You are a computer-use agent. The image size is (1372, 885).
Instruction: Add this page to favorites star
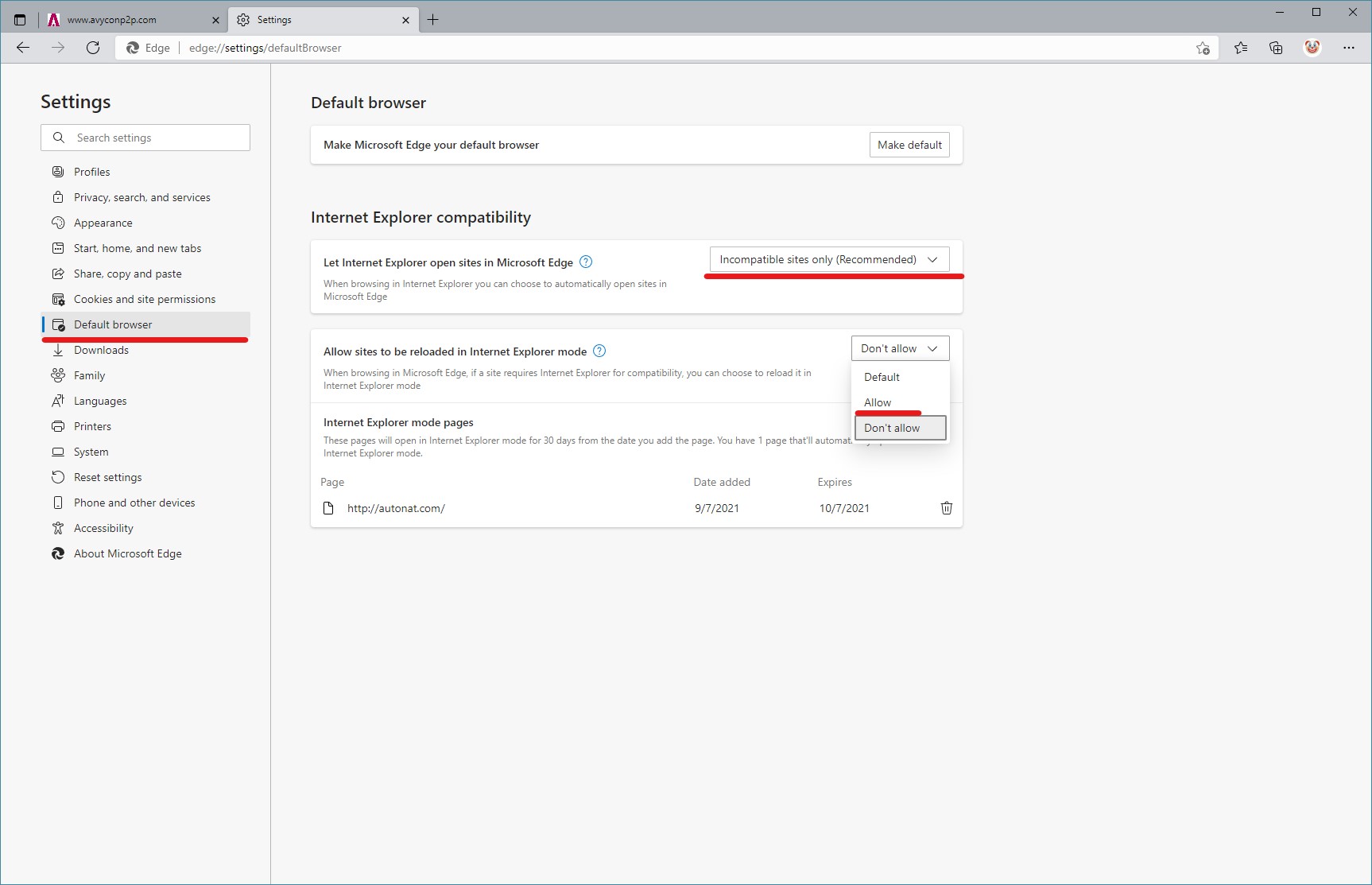click(x=1203, y=48)
